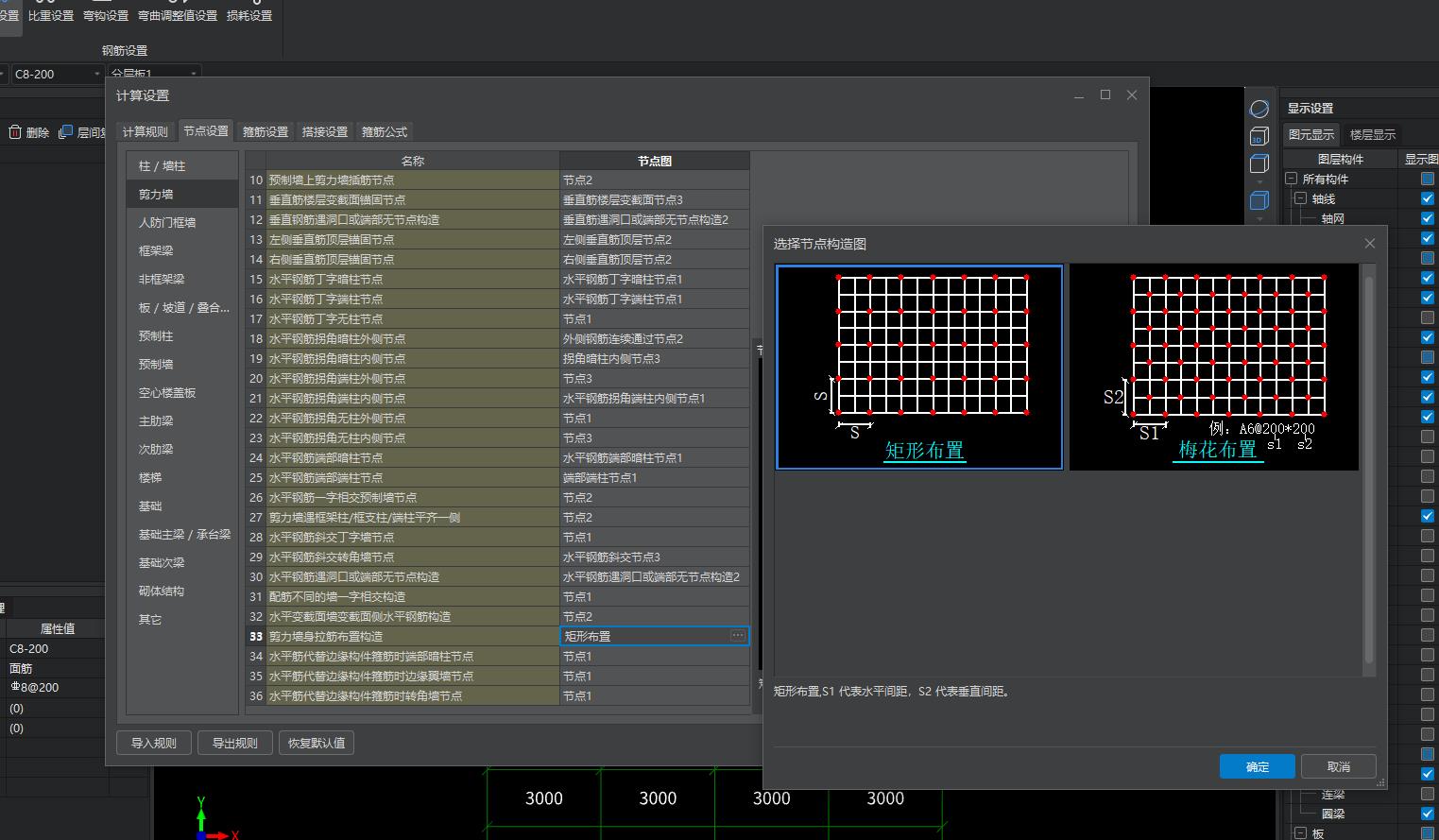Select 人防门框墙 category in sidebar

[x=182, y=222]
